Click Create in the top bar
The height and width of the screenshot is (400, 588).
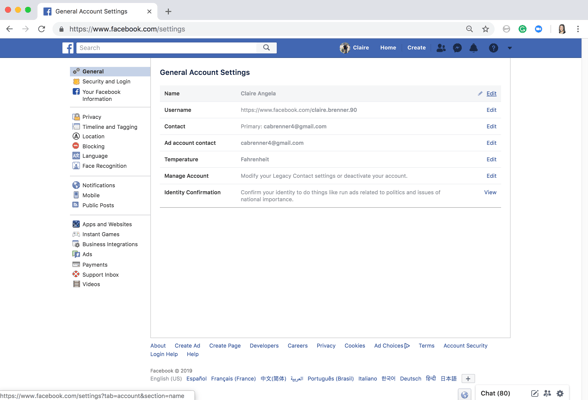tap(416, 48)
